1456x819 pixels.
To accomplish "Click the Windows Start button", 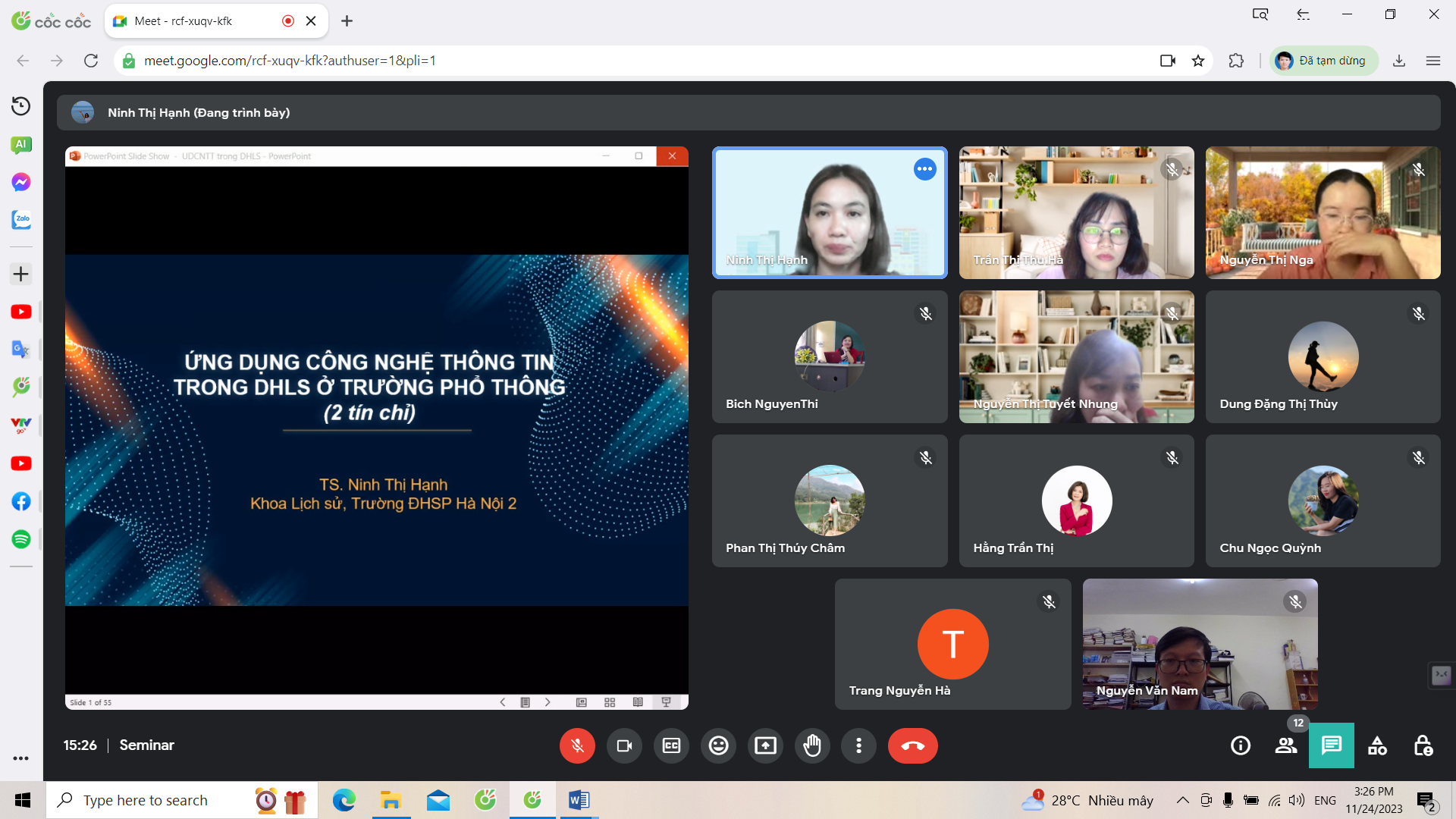I will pyautogui.click(x=23, y=800).
